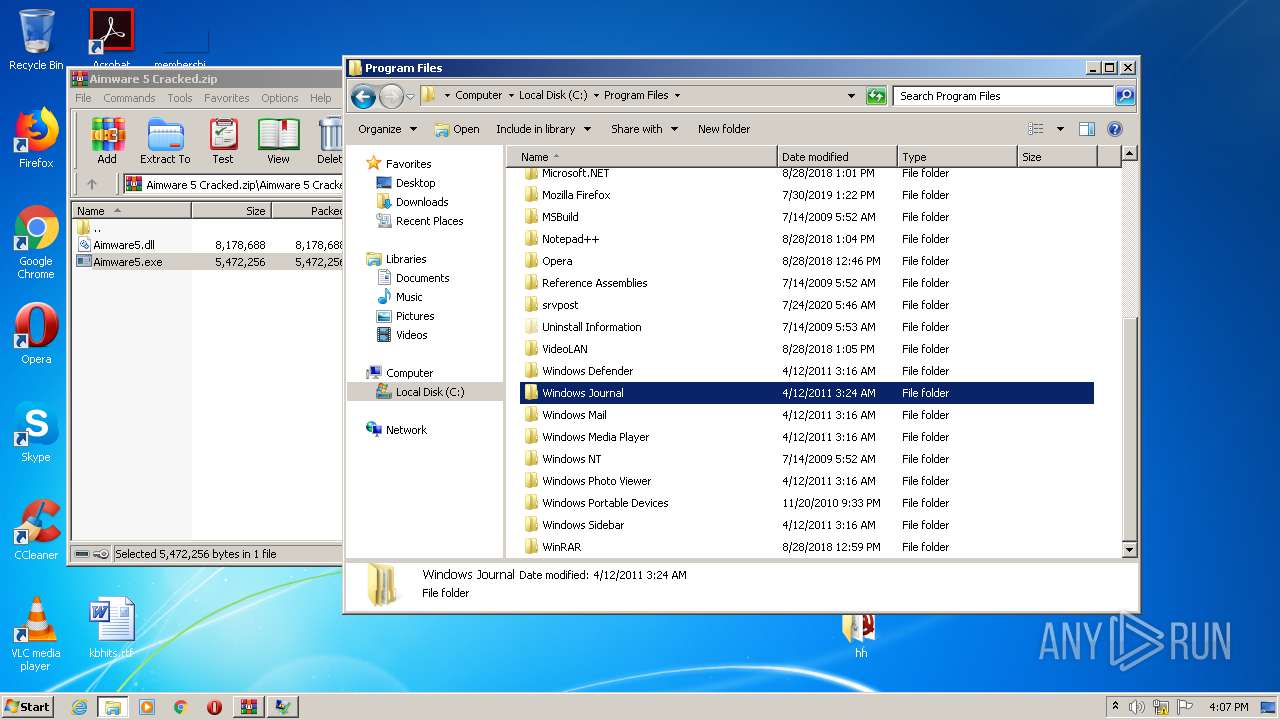Open WinRAR Help menu
The height and width of the screenshot is (720, 1280).
[320, 98]
